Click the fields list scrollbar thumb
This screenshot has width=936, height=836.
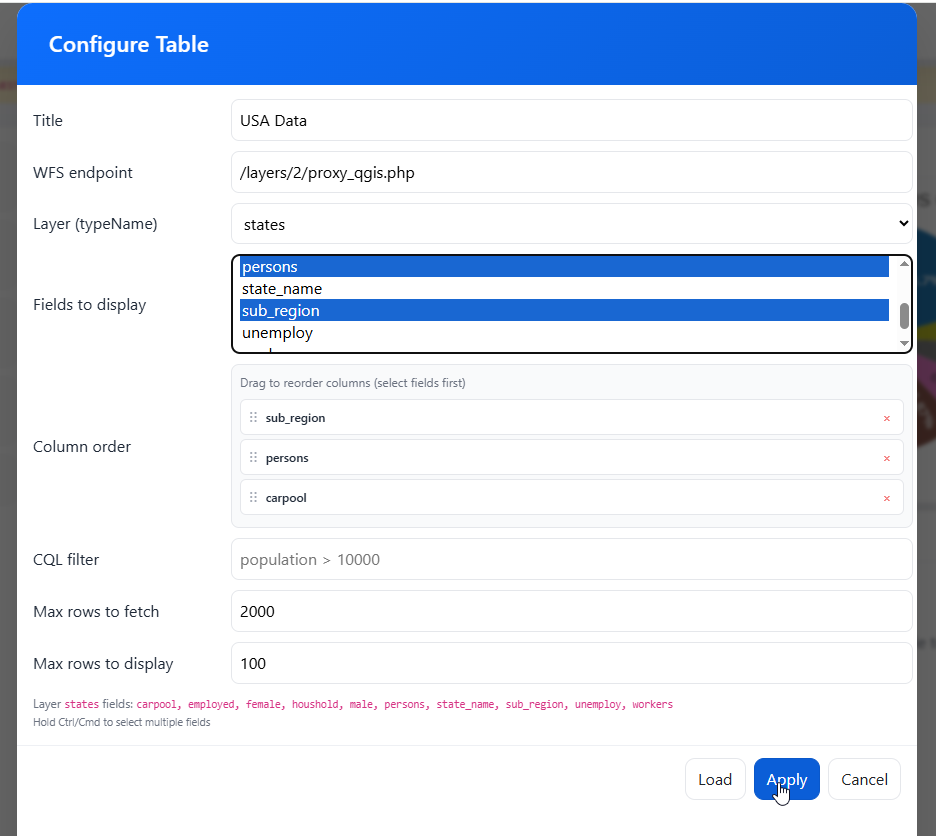point(904,316)
